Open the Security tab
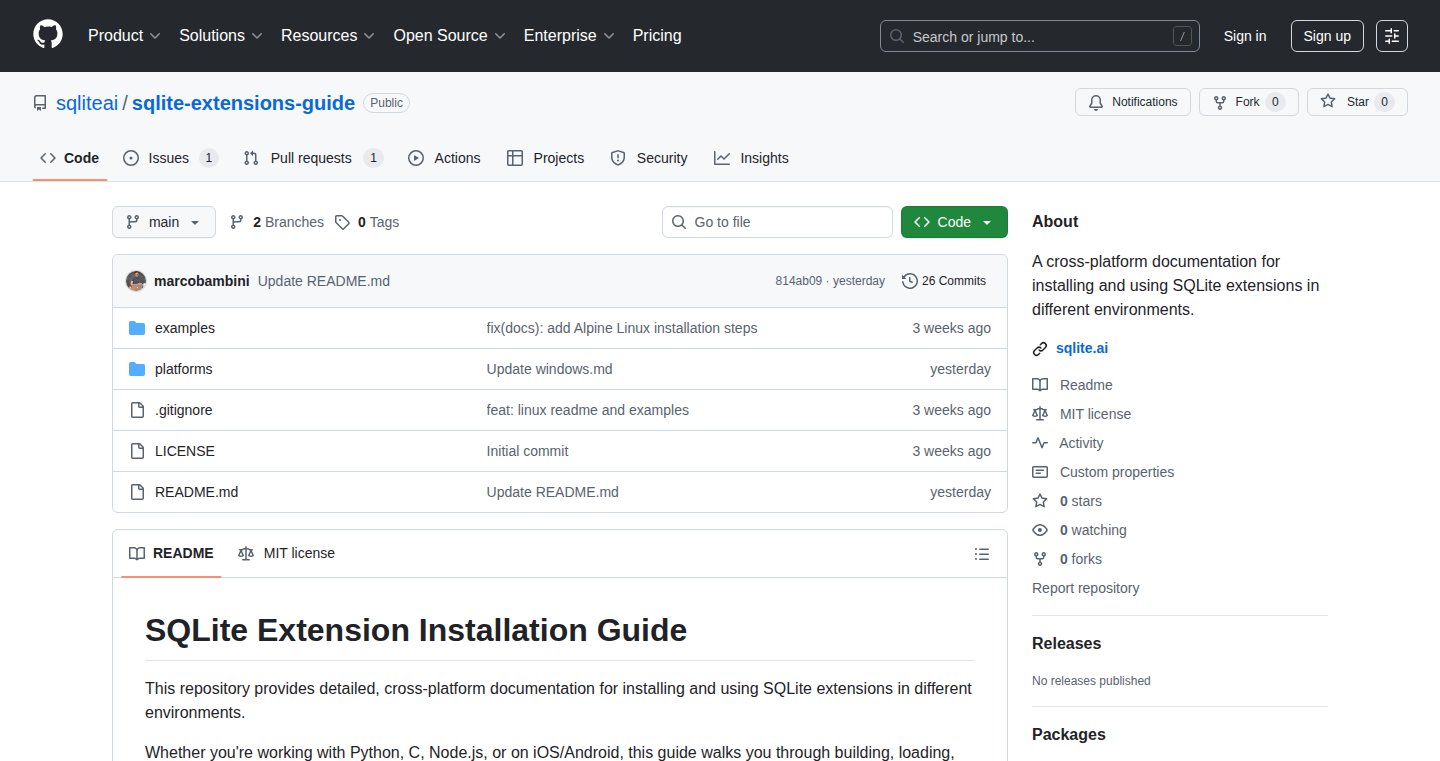1440x761 pixels. [648, 158]
